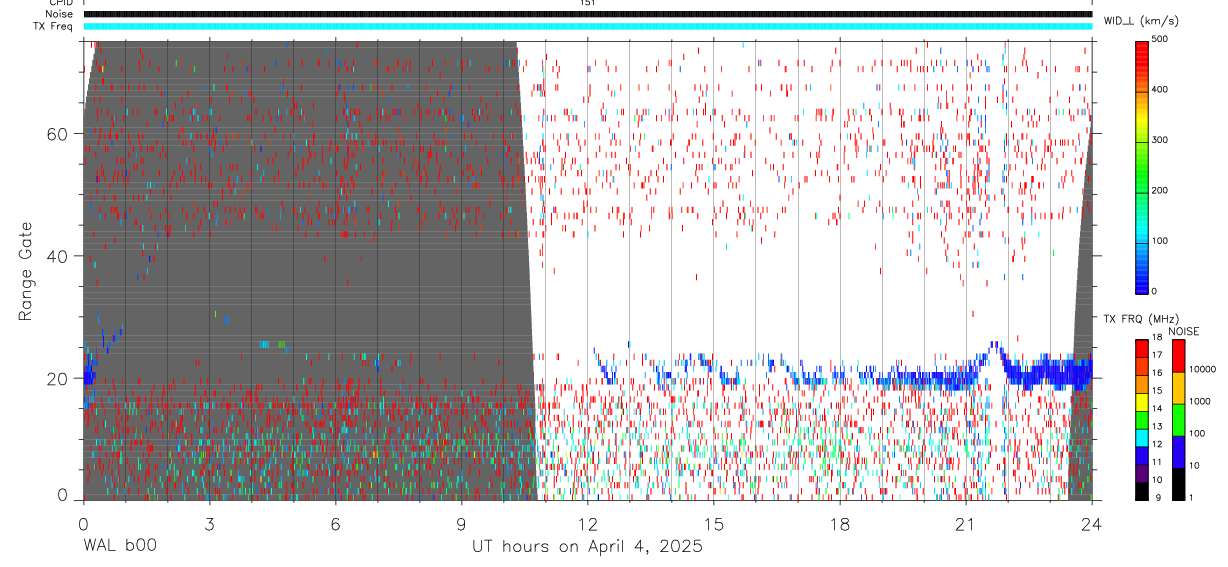Click the yellow 14–15 MHz TX FRQ swatch

point(1141,401)
